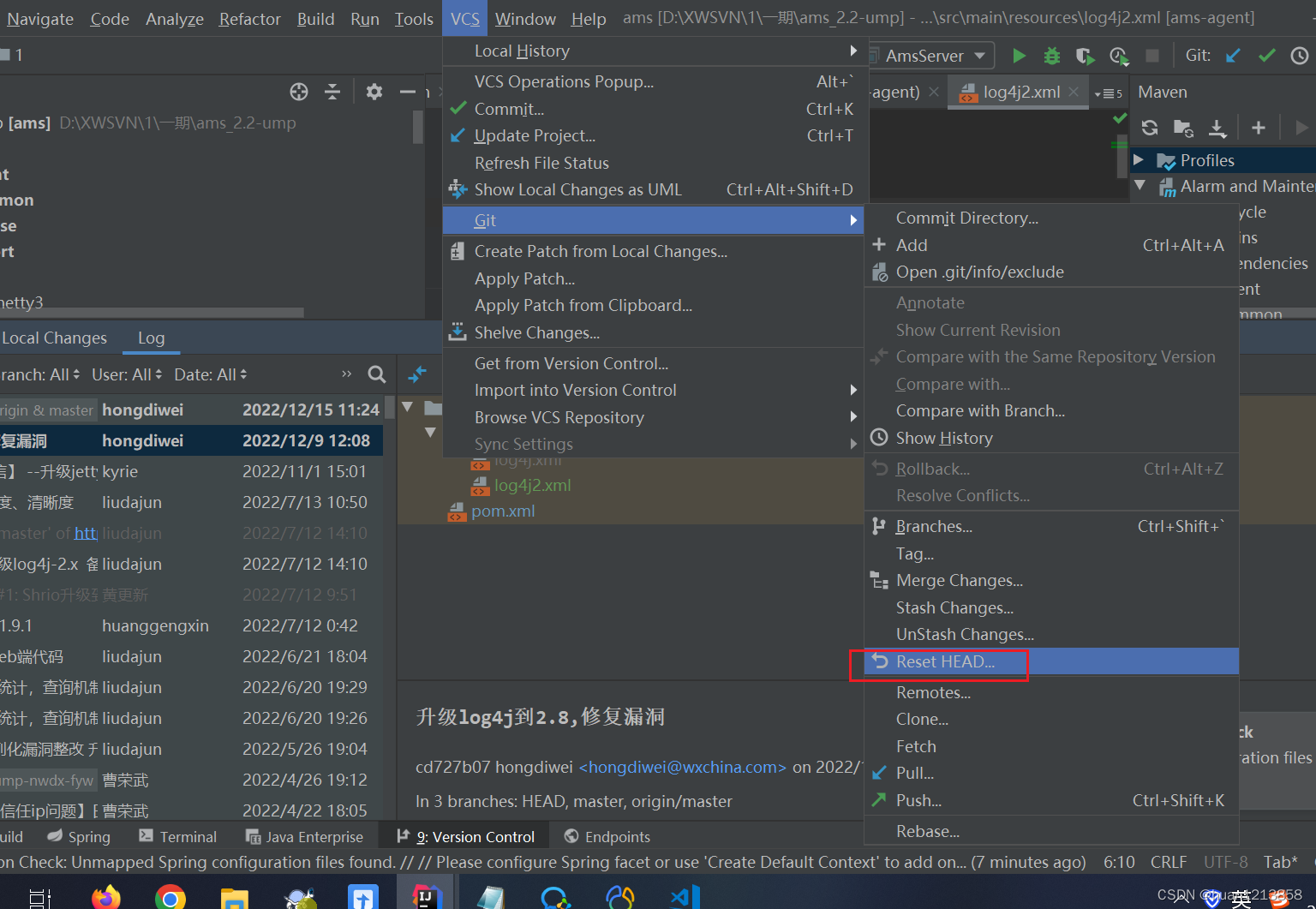The width and height of the screenshot is (1316, 909).
Task: Switch to the Log tab
Action: [151, 338]
